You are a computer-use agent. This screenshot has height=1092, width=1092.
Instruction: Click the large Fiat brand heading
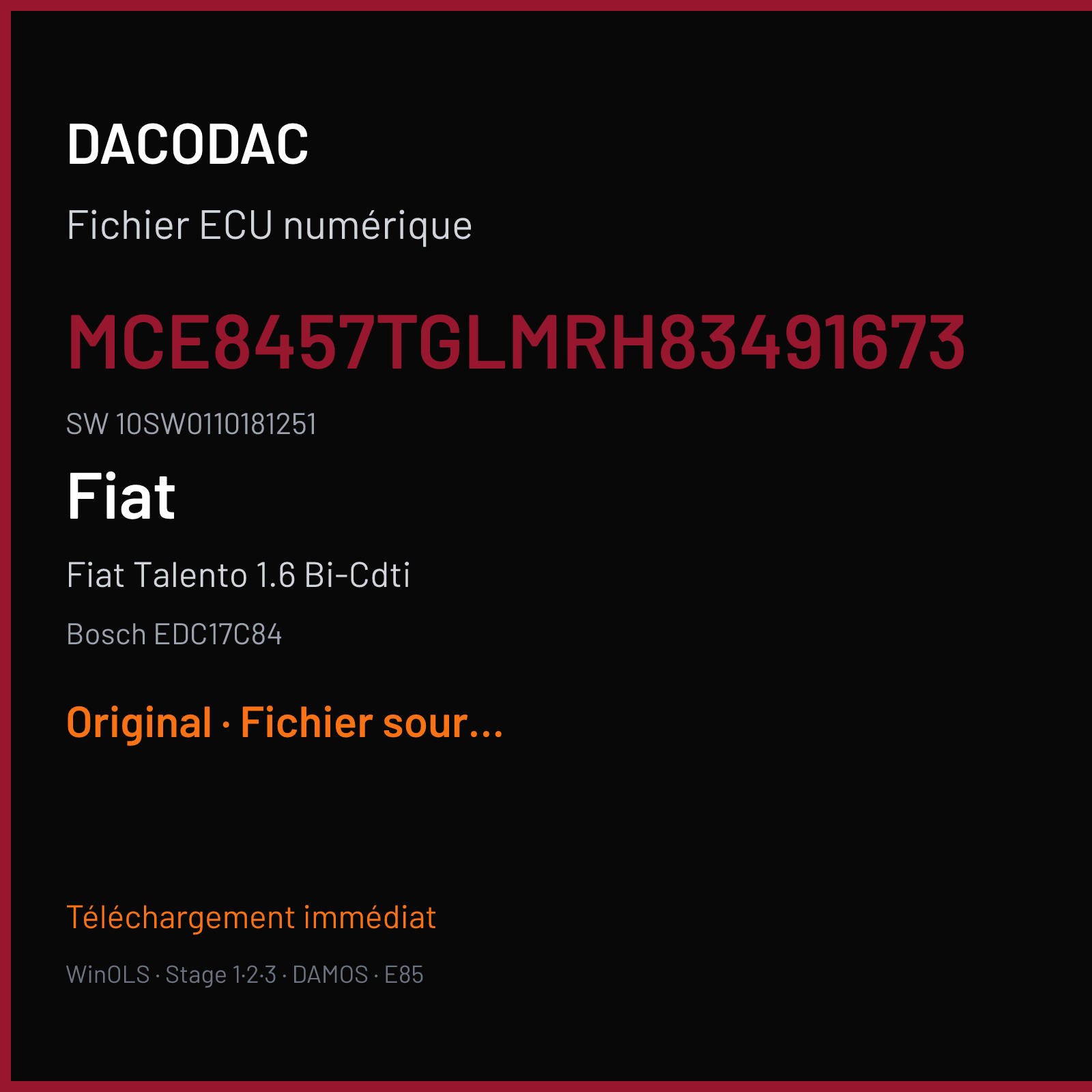tap(121, 496)
